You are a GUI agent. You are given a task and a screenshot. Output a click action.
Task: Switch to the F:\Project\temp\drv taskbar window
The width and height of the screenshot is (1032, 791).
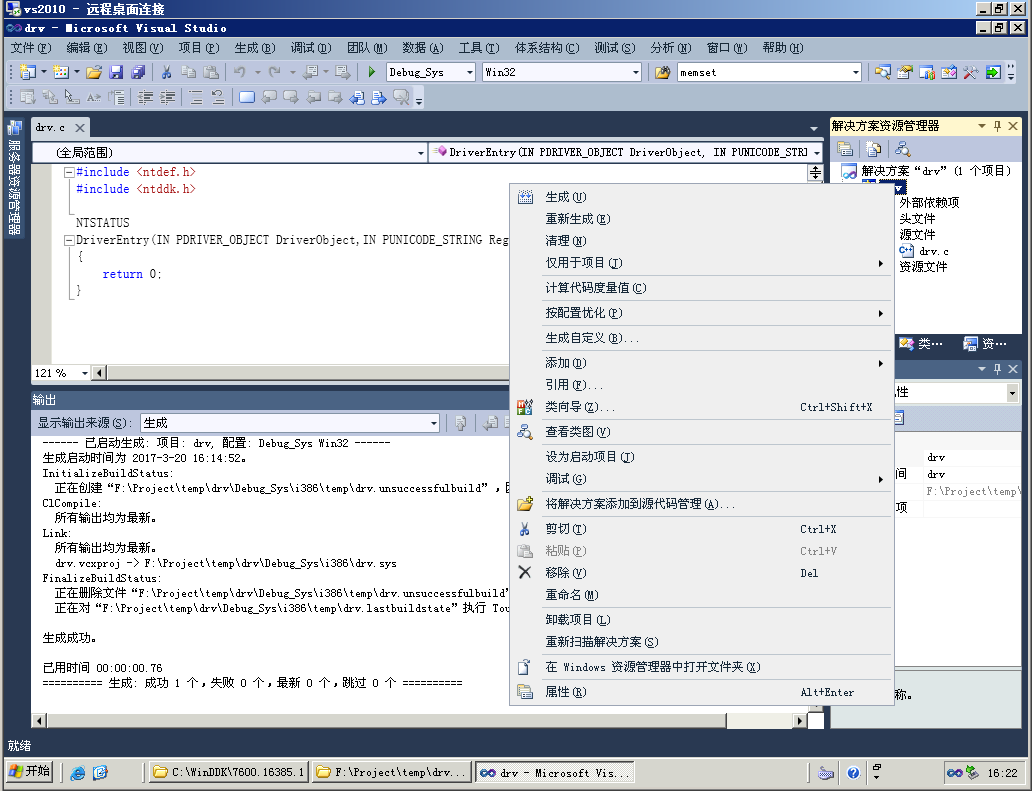pos(392,773)
